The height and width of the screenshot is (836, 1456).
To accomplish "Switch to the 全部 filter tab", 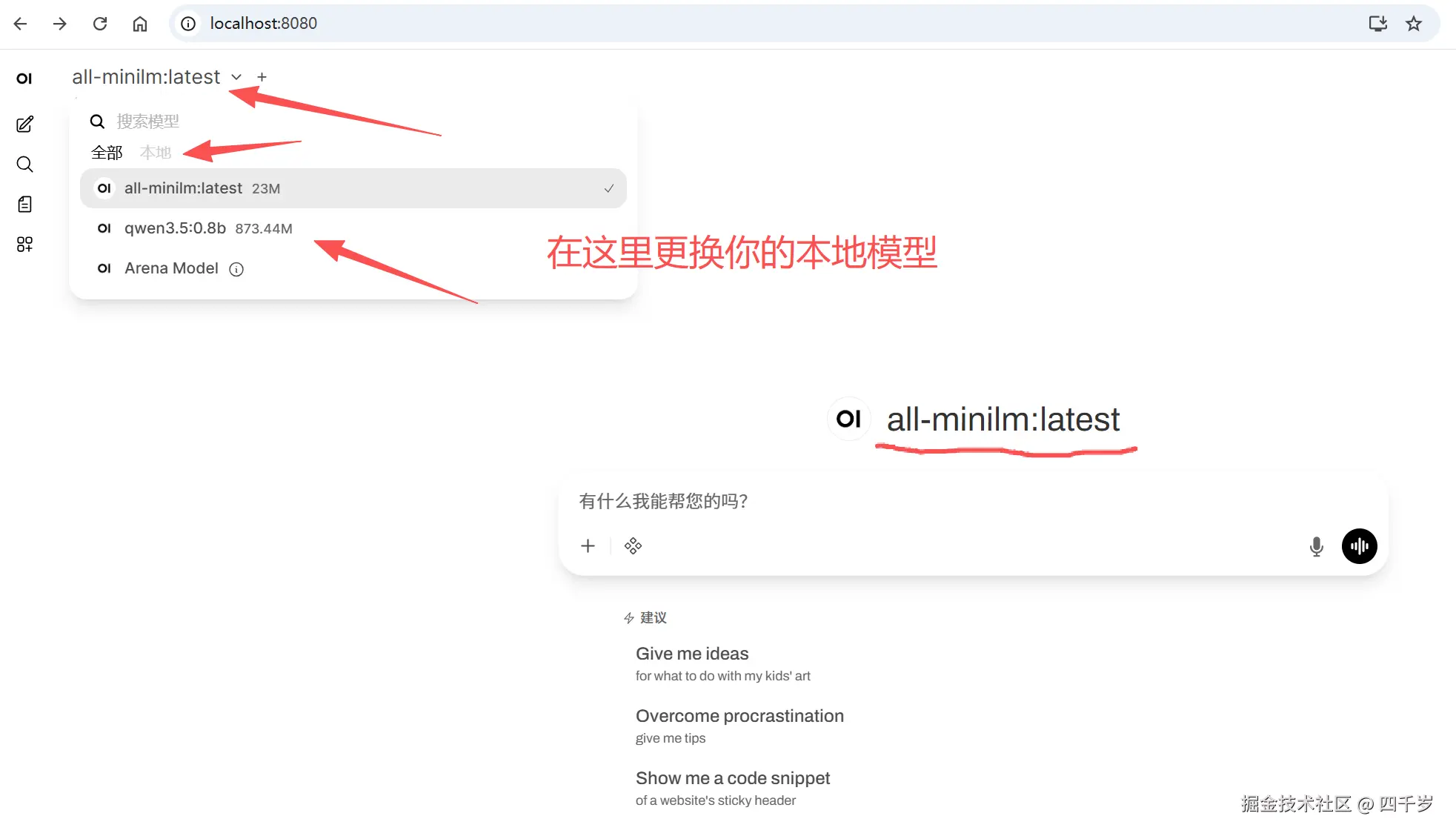I will click(107, 153).
